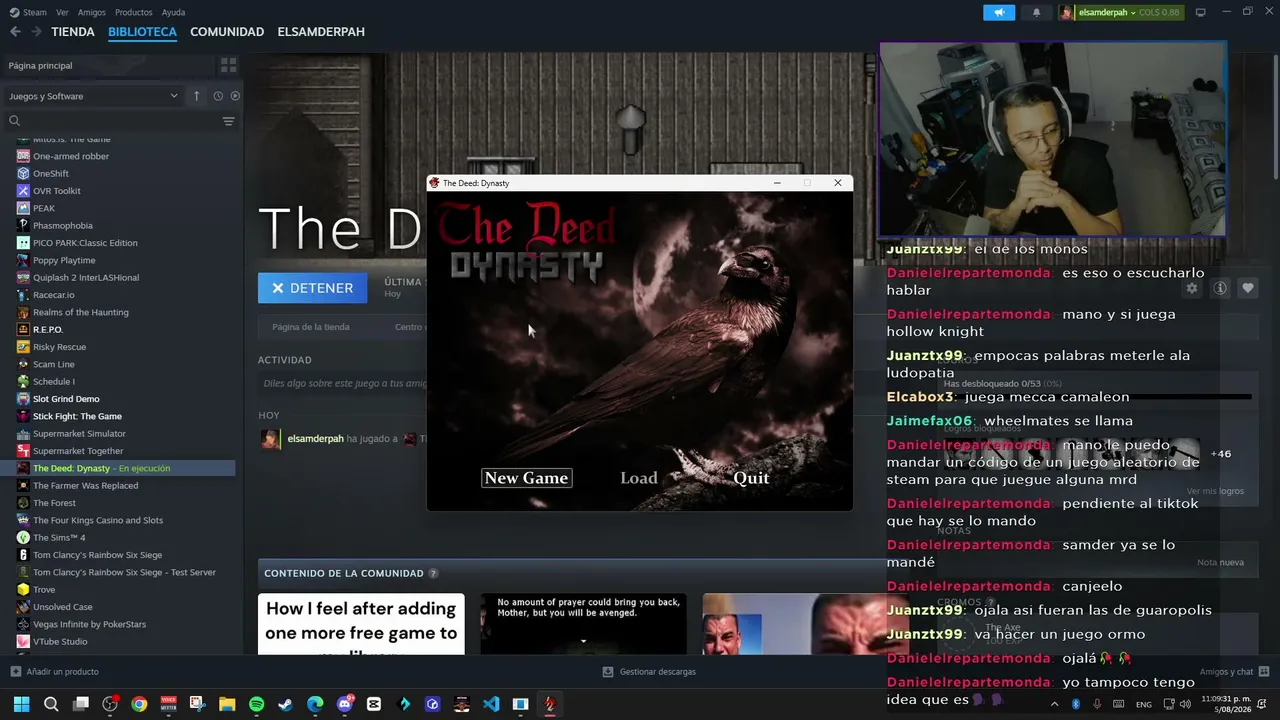Image resolution: width=1280 pixels, height=720 pixels.
Task: Click elsamderpah link in activity feed
Action: 315,439
